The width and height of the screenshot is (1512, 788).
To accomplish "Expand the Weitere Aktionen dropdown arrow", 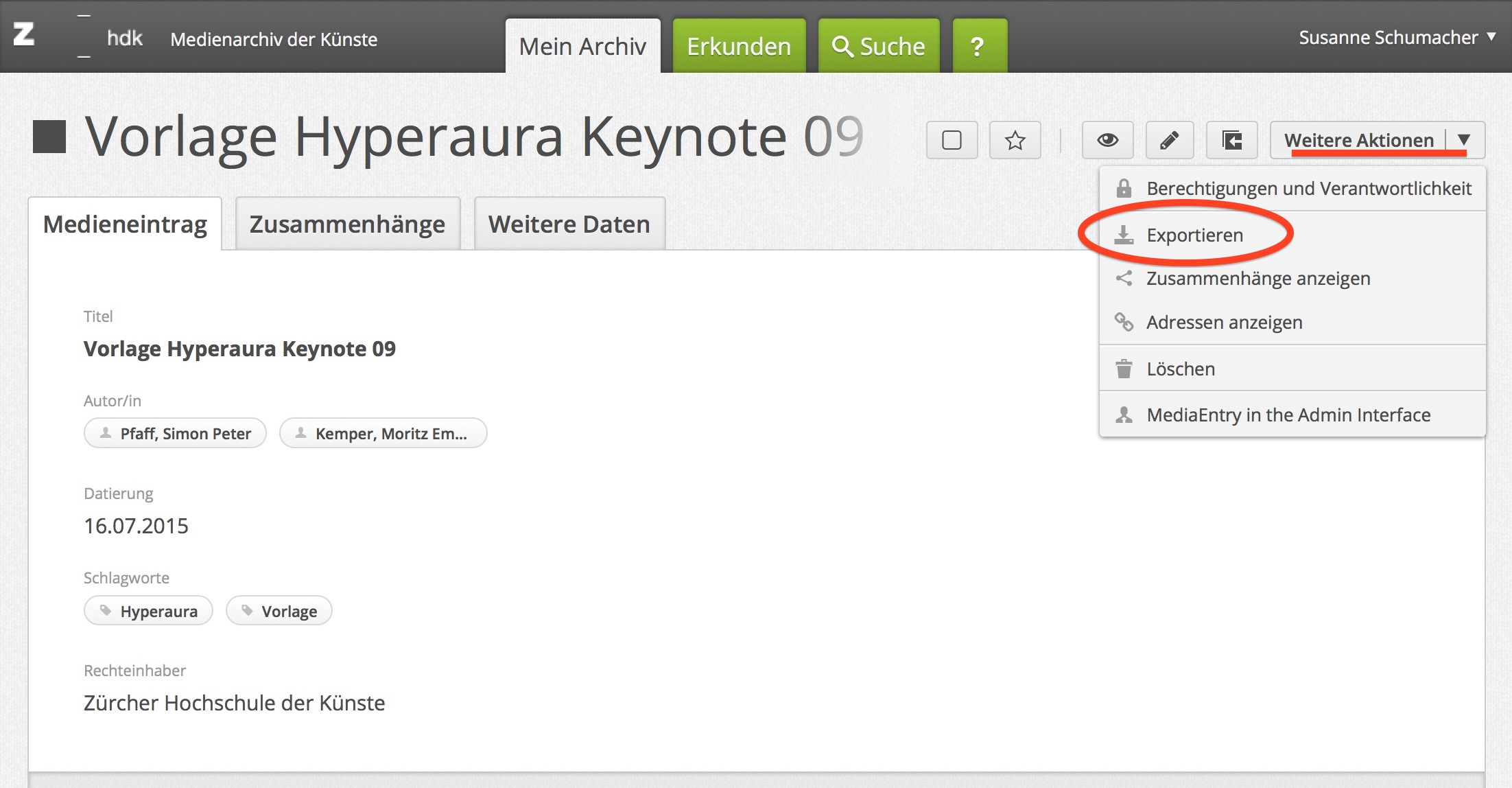I will (1464, 140).
